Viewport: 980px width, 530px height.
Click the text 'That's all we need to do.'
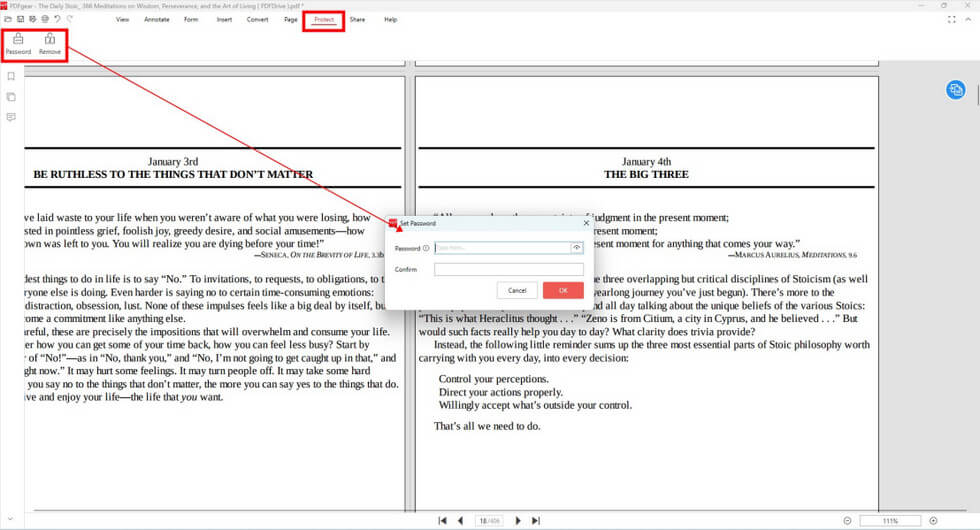point(488,426)
